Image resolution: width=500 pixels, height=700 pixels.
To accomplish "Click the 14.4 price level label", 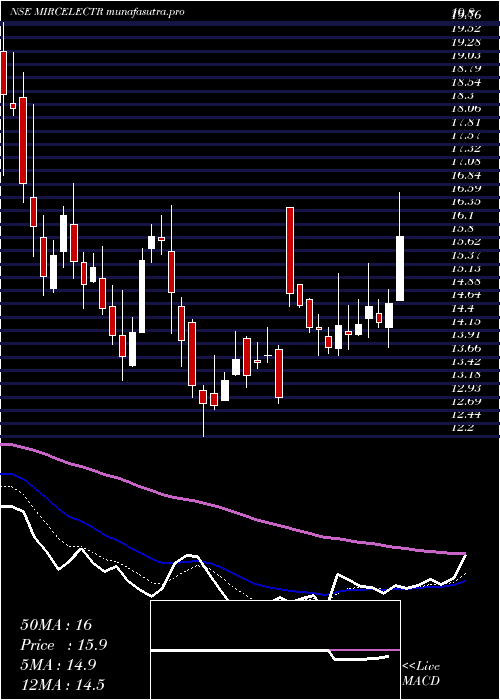I will point(463,308).
